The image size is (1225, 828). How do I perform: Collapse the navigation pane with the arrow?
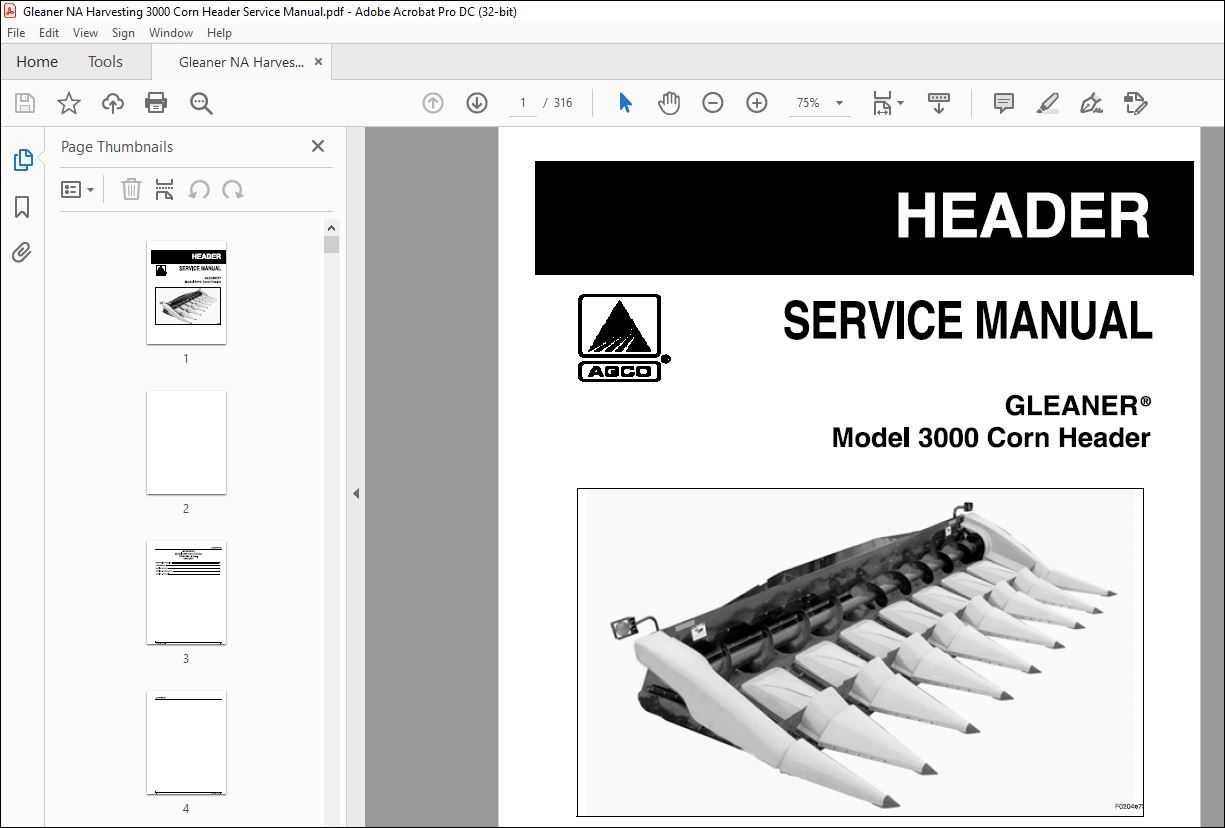coord(355,493)
